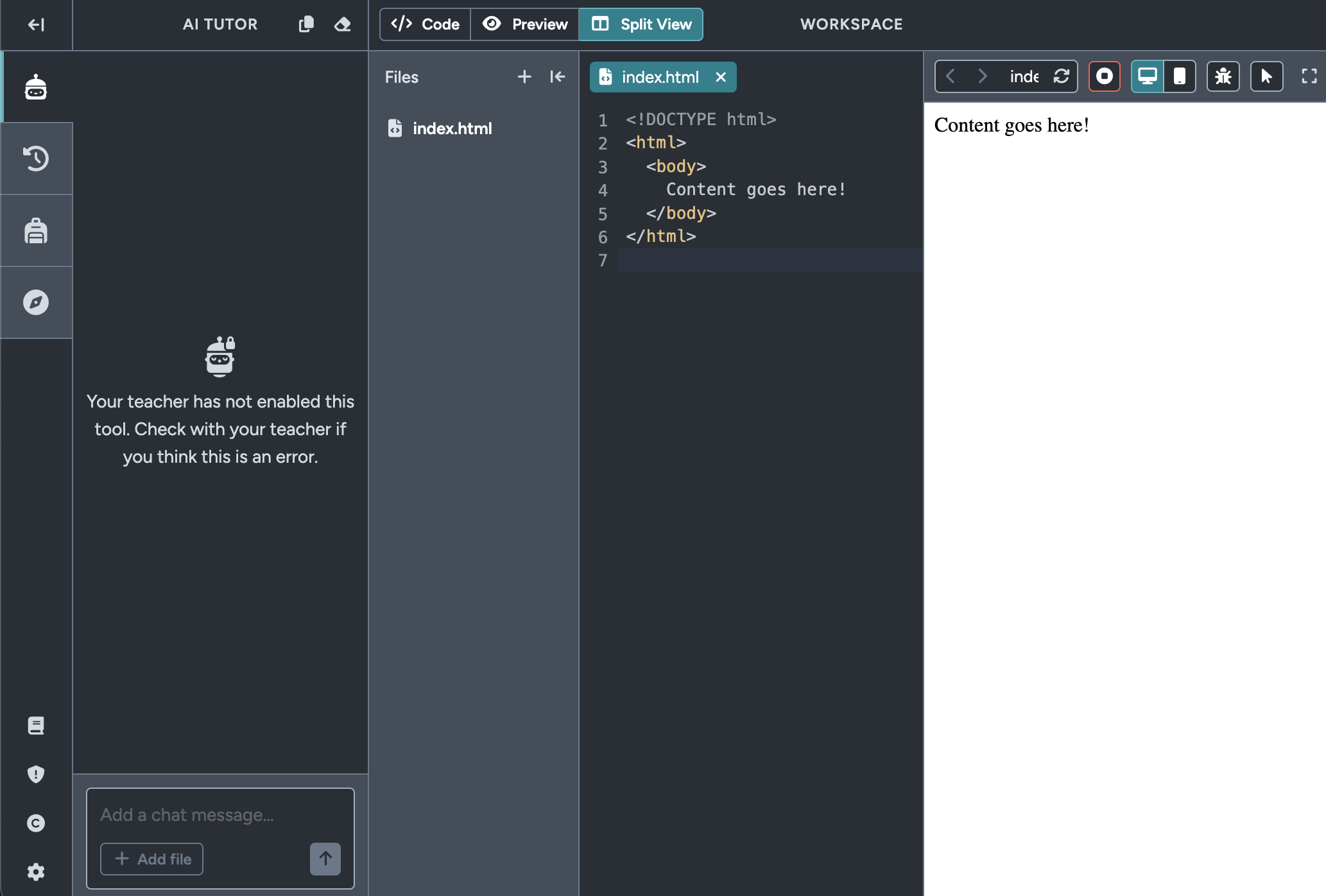Go forward in the preview browser

coord(982,76)
